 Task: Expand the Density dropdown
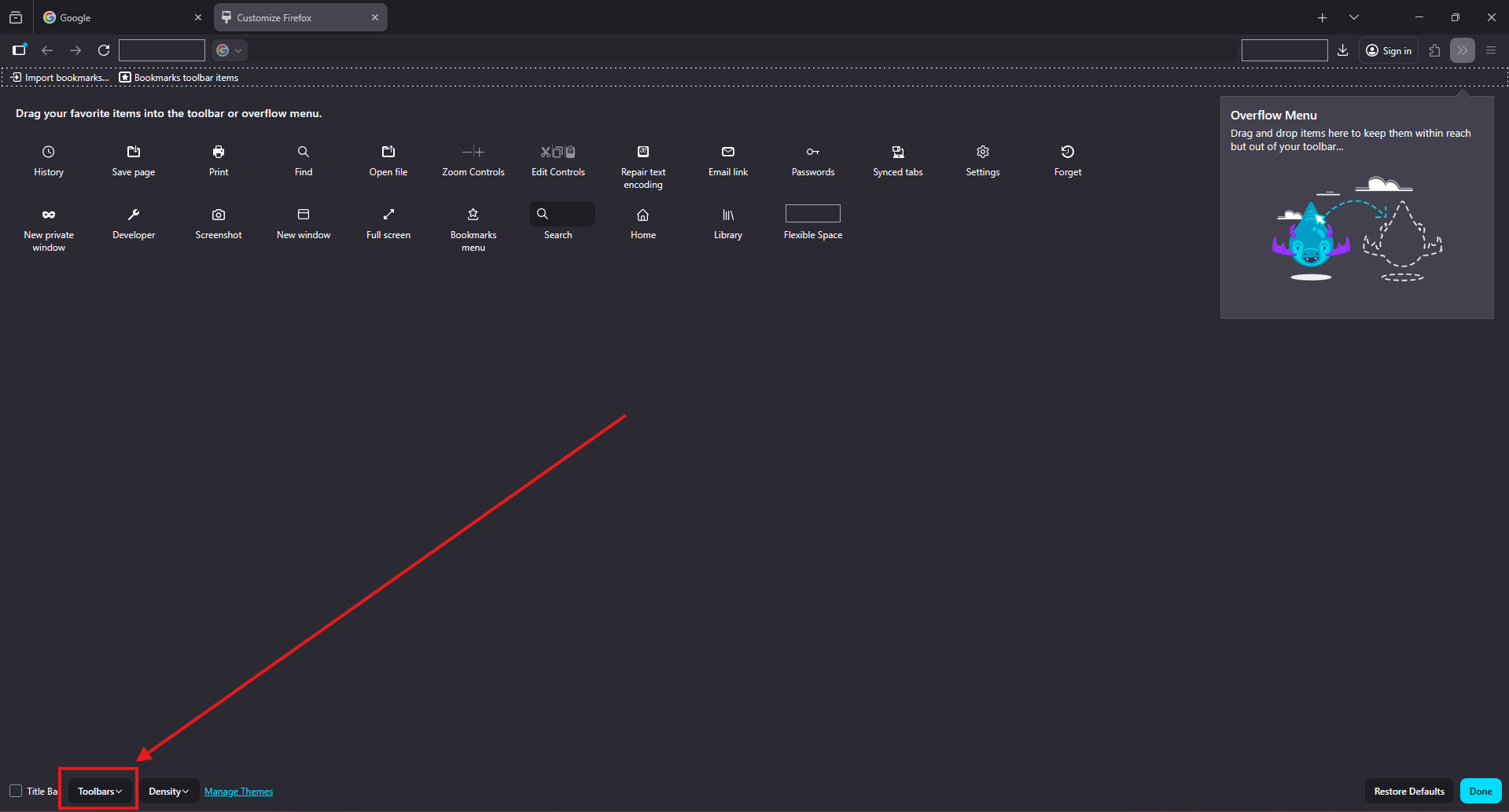169,791
